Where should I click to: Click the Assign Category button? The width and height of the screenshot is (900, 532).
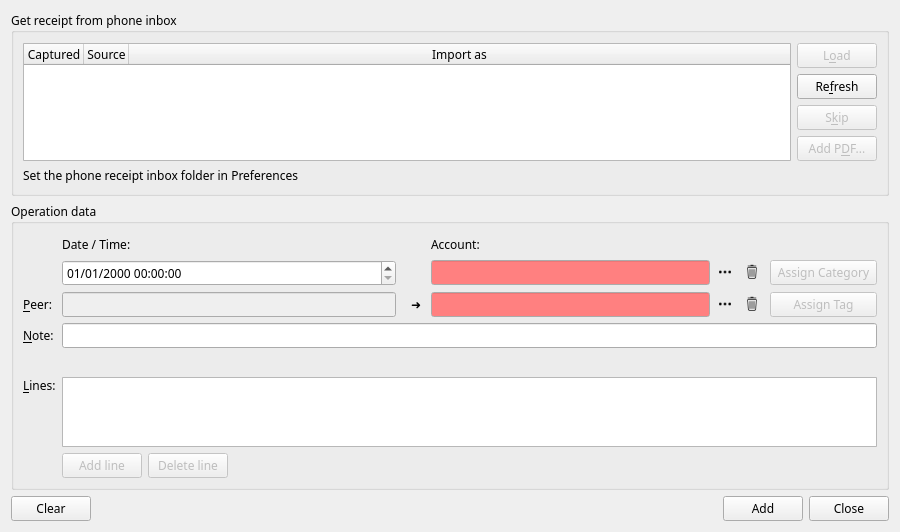(823, 273)
